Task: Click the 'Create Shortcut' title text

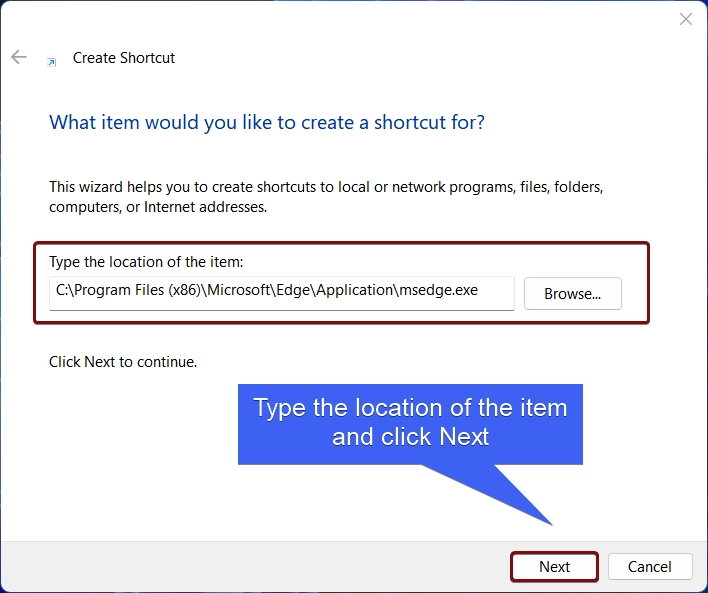Action: [124, 58]
